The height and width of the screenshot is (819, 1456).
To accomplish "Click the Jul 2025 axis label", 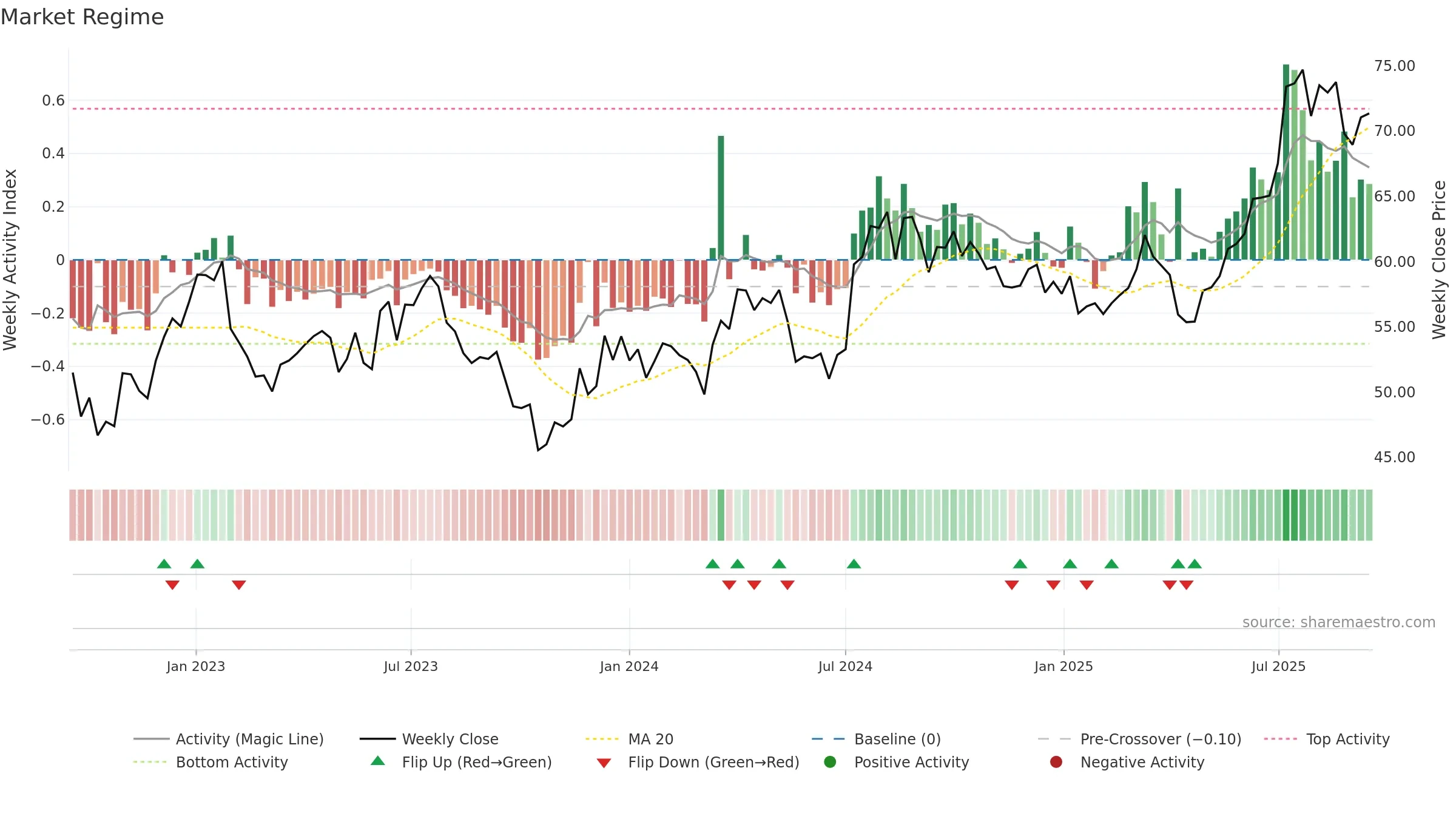I will pos(1278,666).
